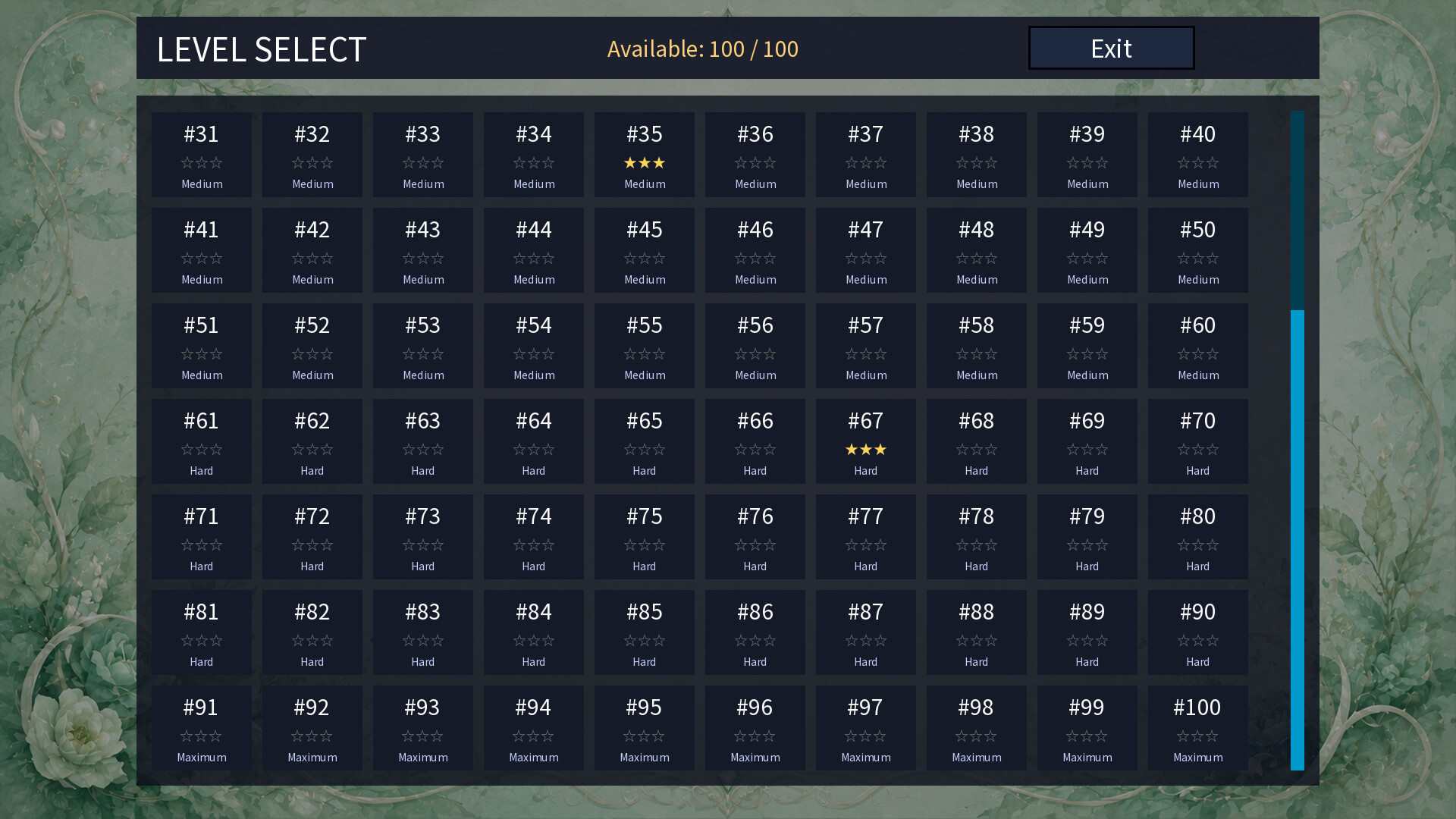Open level #88 Hard tile
1456x819 pixels.
pyautogui.click(x=977, y=632)
